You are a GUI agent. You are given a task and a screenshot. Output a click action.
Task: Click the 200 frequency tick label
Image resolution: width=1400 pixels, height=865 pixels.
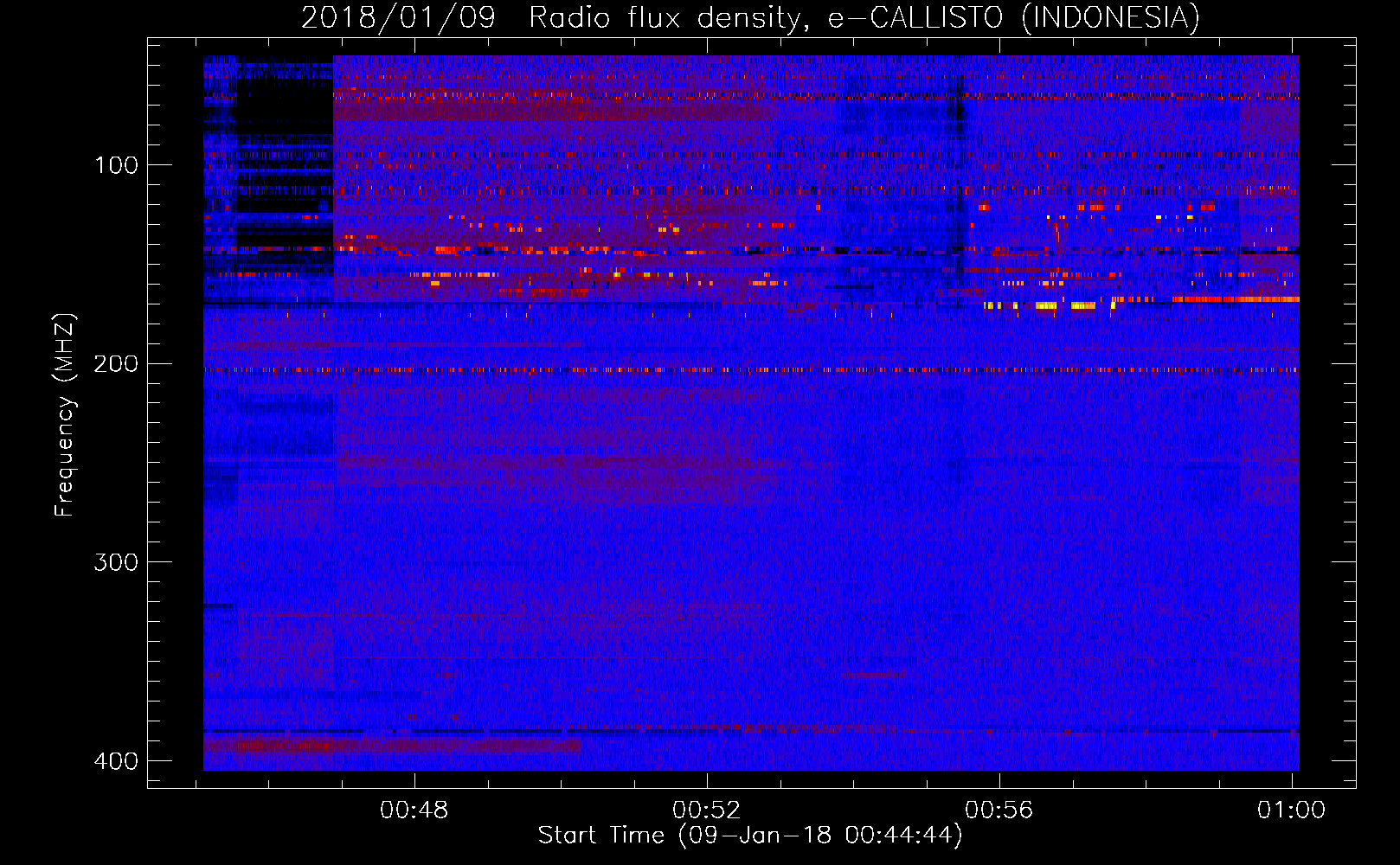point(117,363)
